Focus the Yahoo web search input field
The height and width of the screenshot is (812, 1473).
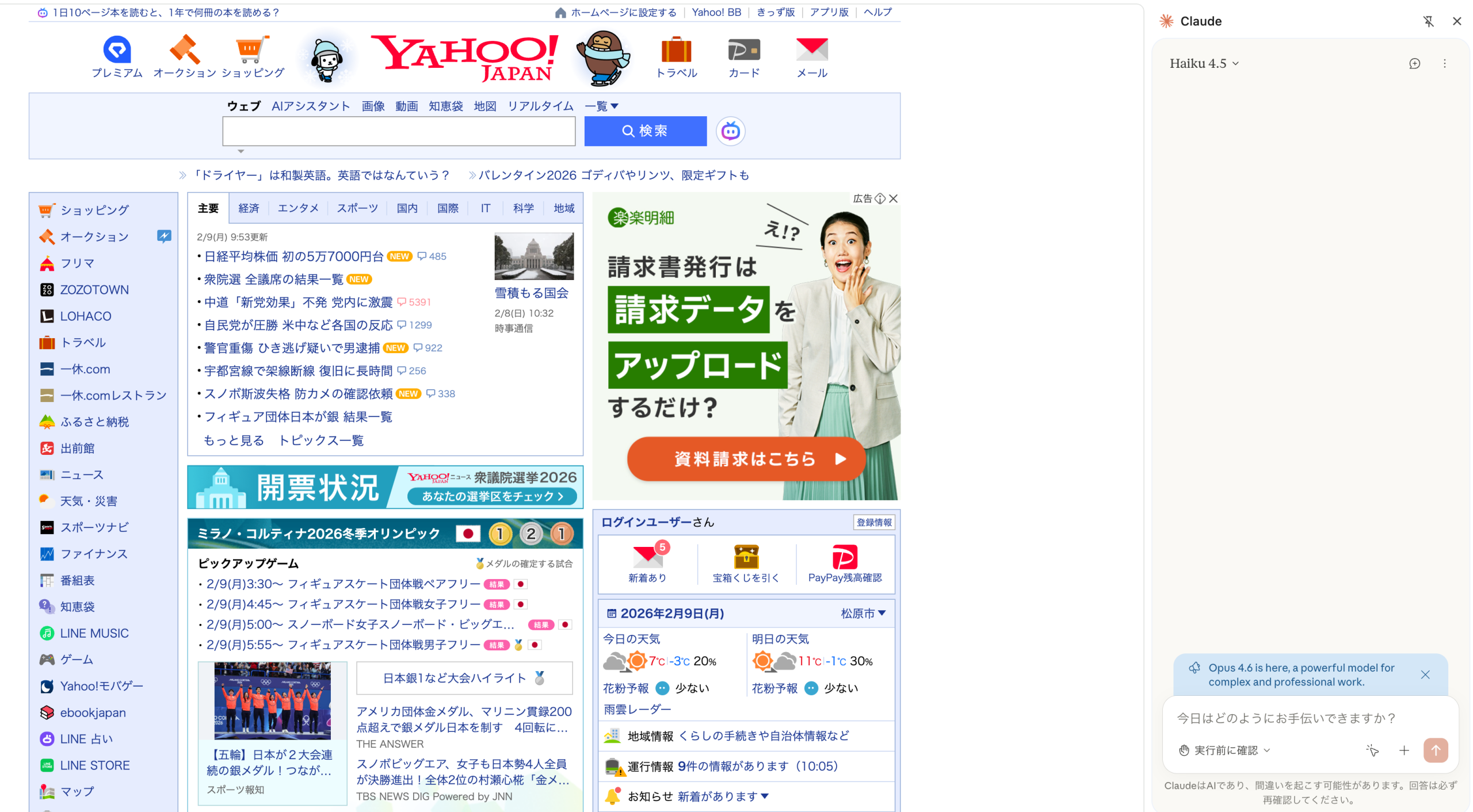[399, 131]
